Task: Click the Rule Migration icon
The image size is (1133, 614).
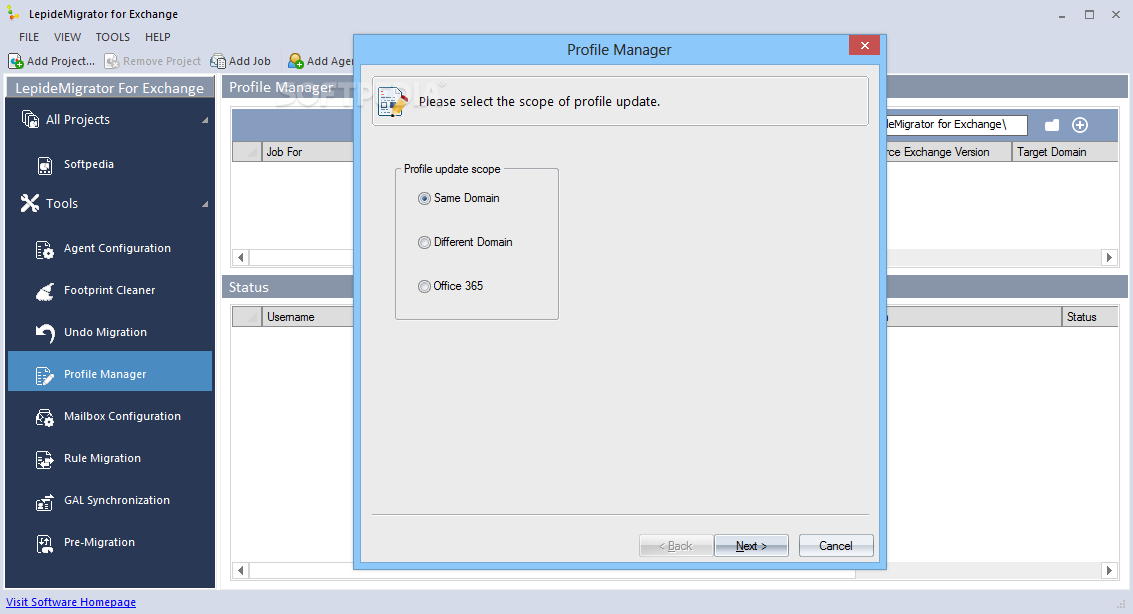Action: [45, 459]
